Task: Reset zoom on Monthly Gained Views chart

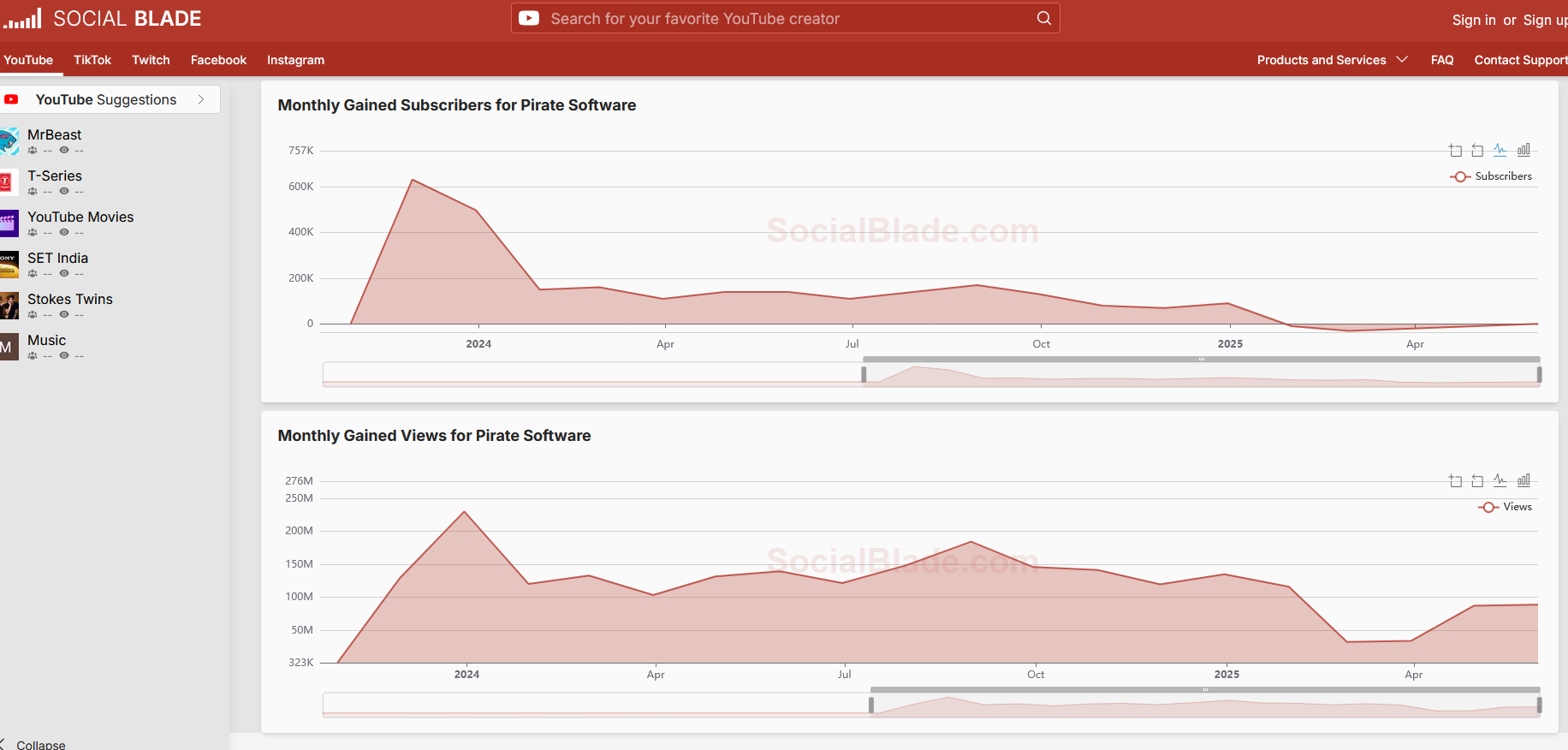Action: [1477, 481]
